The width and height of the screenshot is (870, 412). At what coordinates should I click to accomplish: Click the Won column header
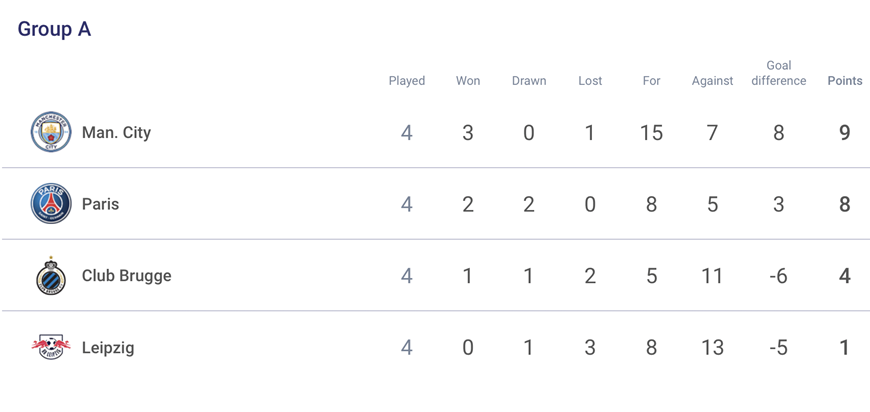468,81
